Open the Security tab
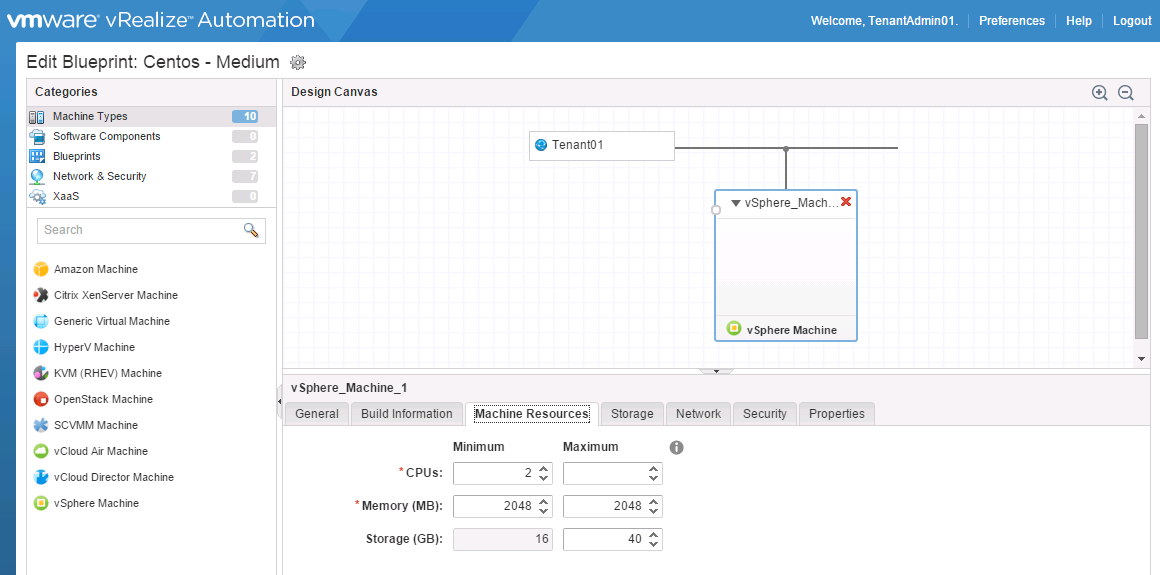Screen dimensions: 1160x575 click(765, 414)
